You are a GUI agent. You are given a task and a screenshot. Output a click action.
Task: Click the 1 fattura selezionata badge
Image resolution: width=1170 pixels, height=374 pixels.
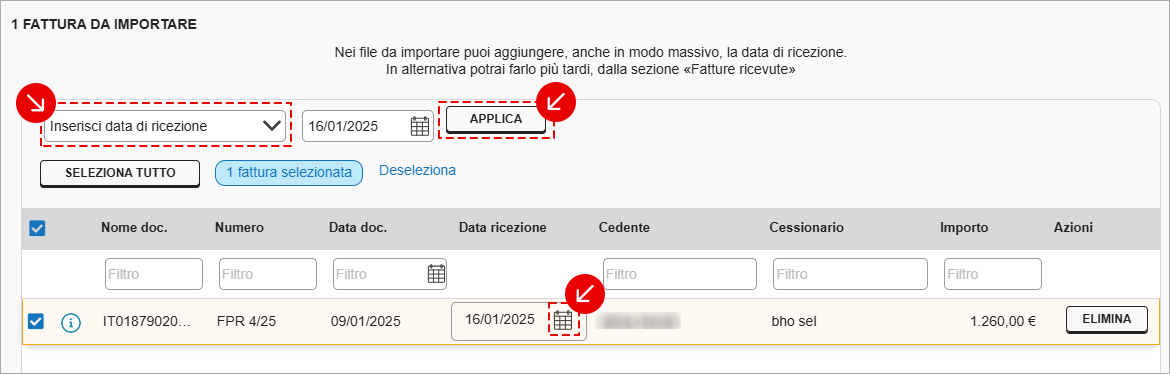(289, 172)
